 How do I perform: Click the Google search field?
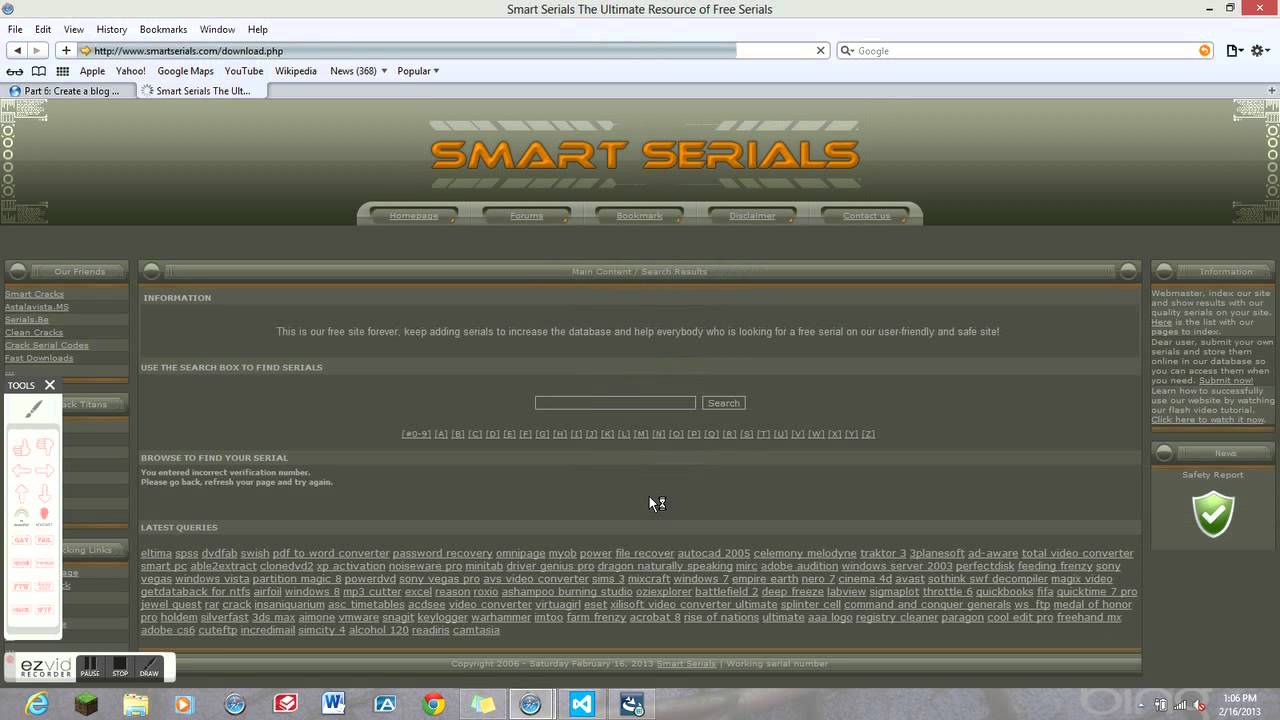click(x=1025, y=50)
